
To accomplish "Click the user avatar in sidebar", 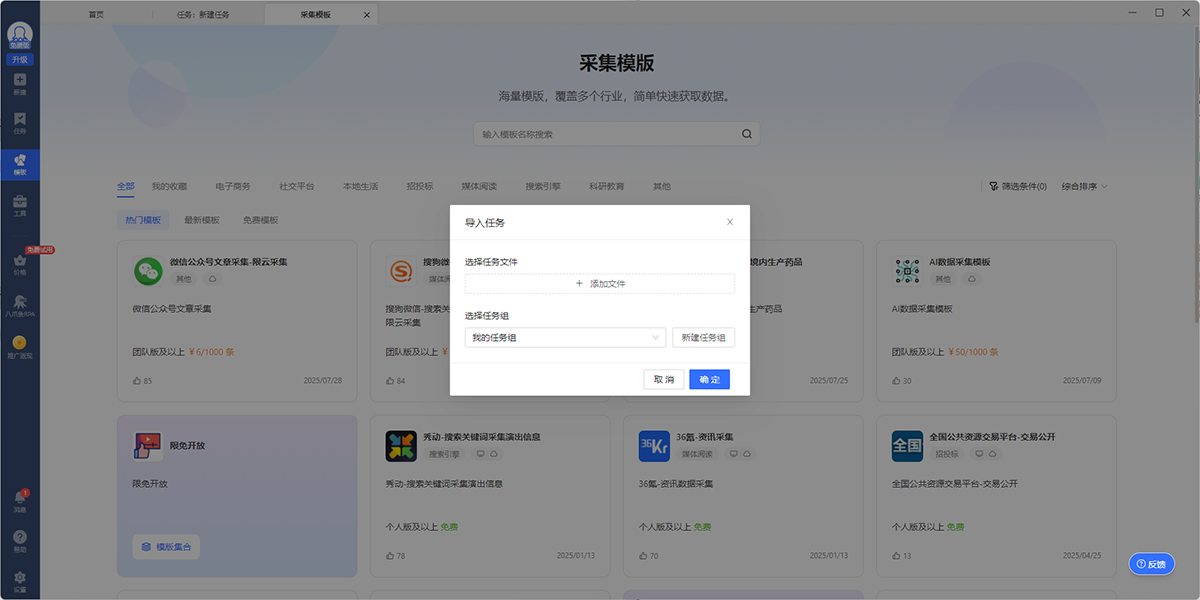I will pyautogui.click(x=20, y=34).
